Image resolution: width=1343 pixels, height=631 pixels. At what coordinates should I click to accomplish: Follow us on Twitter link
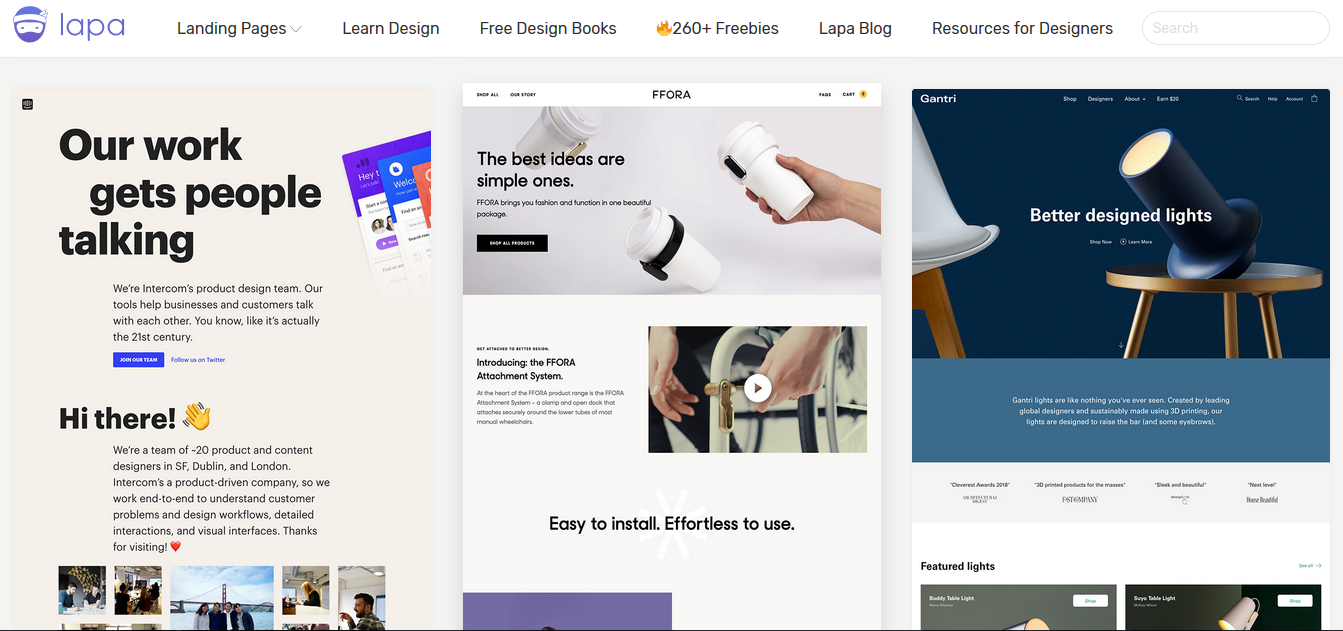[198, 360]
